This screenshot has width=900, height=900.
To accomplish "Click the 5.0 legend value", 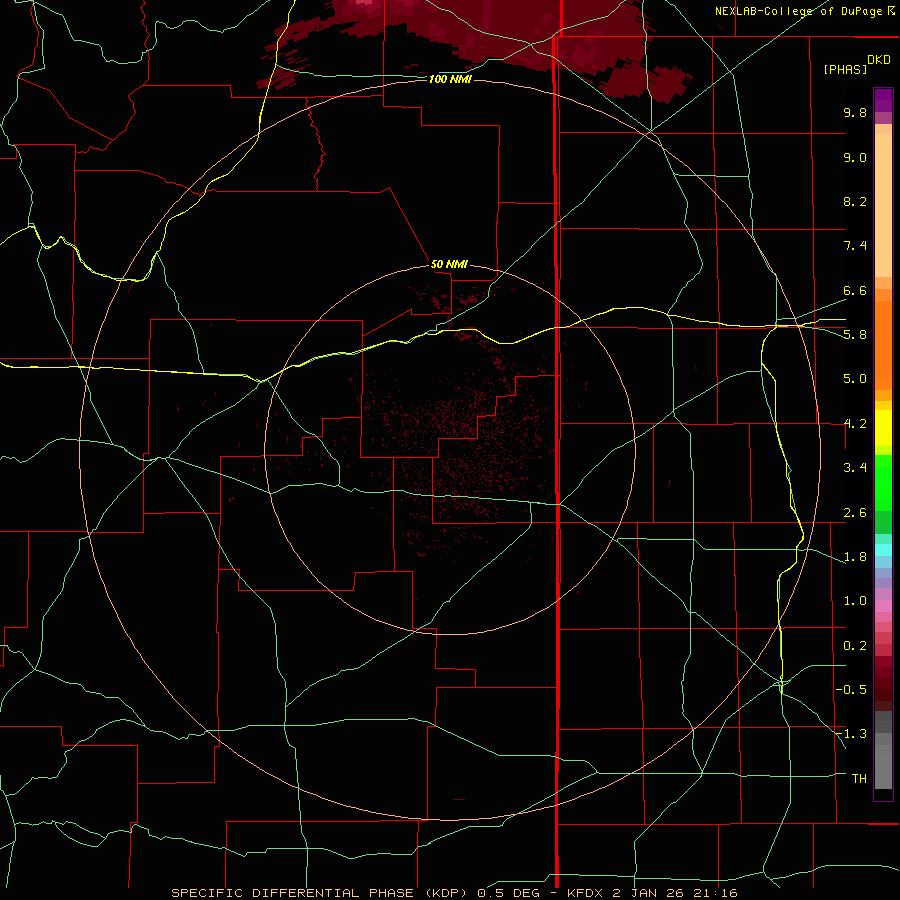I will click(855, 379).
